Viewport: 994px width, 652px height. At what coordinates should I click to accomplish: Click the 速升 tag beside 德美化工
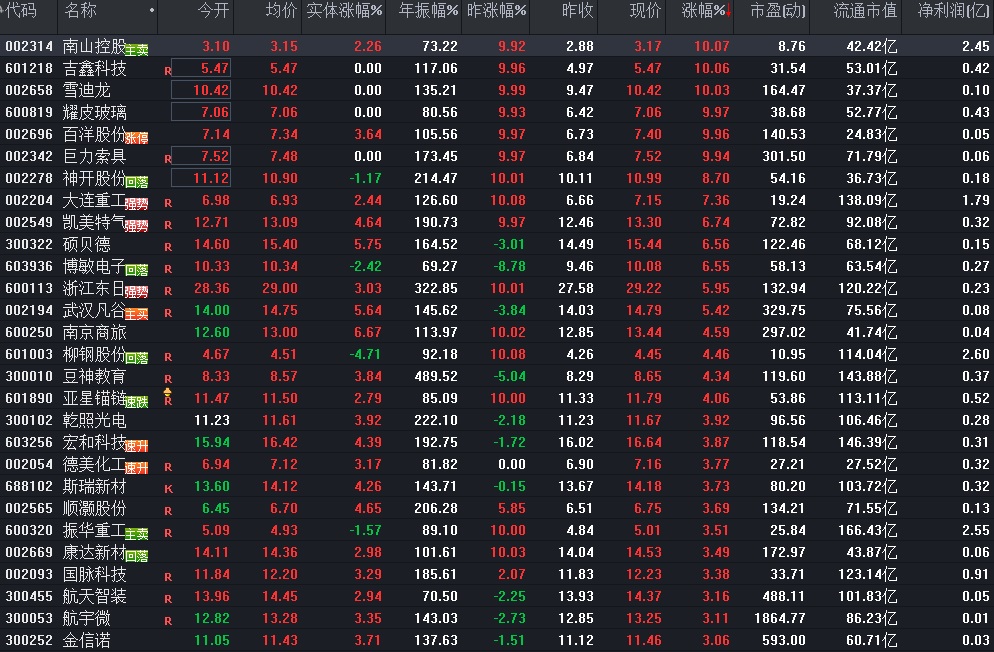[x=136, y=469]
